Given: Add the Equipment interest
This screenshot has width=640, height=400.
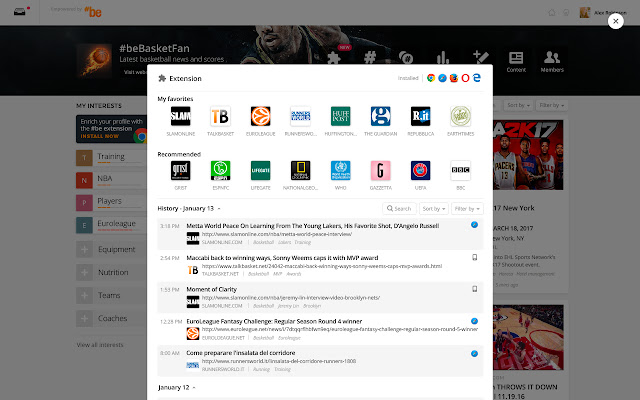Looking at the screenshot, I should tap(84, 249).
